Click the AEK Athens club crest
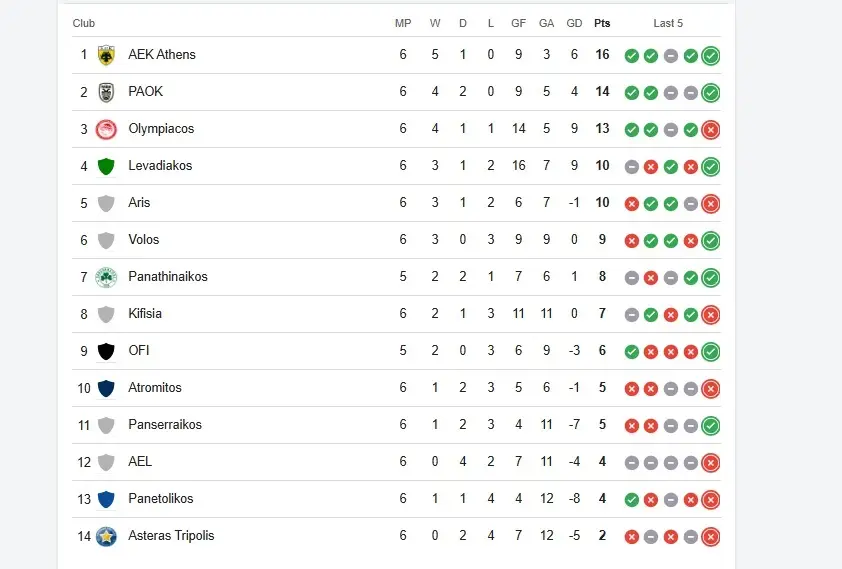Viewport: 842px width, 569px height. pos(106,55)
